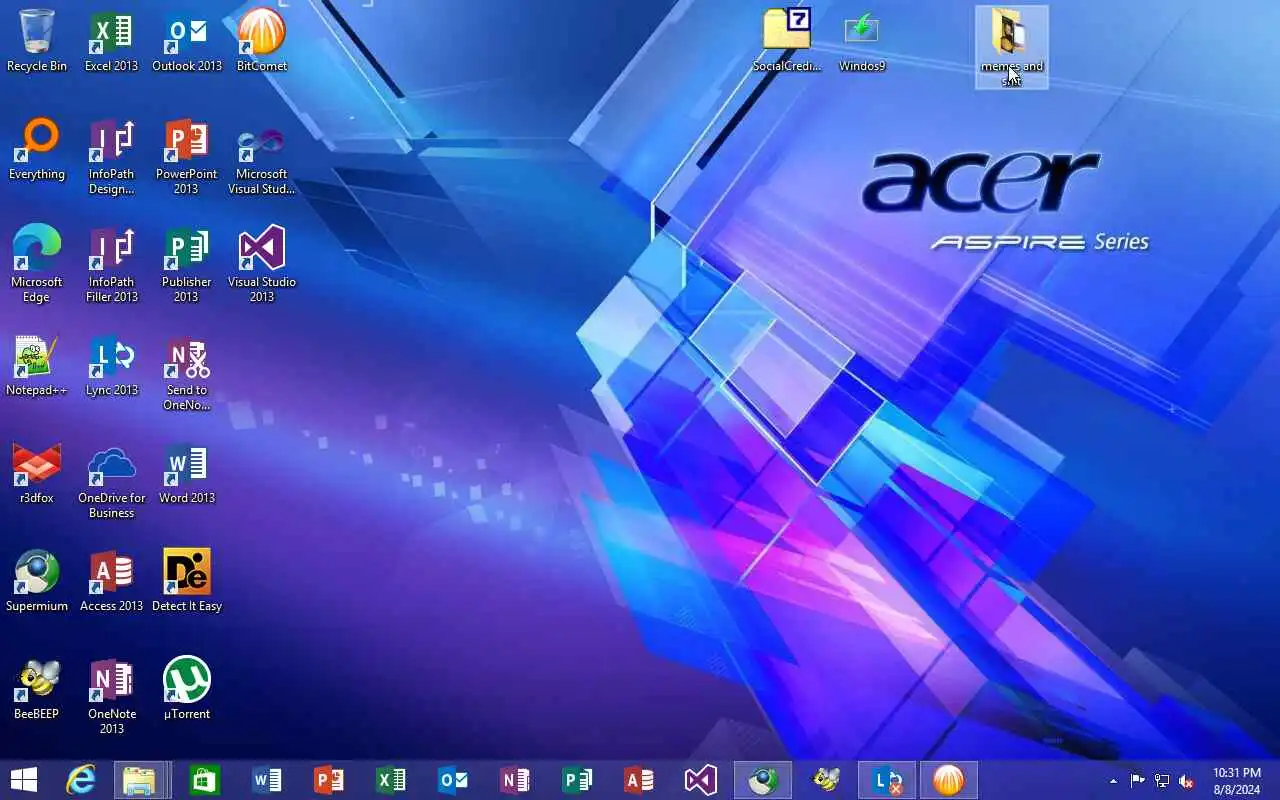Select the Supermium desktop shortcut
Viewport: 1280px width, 800px height.
(x=37, y=580)
